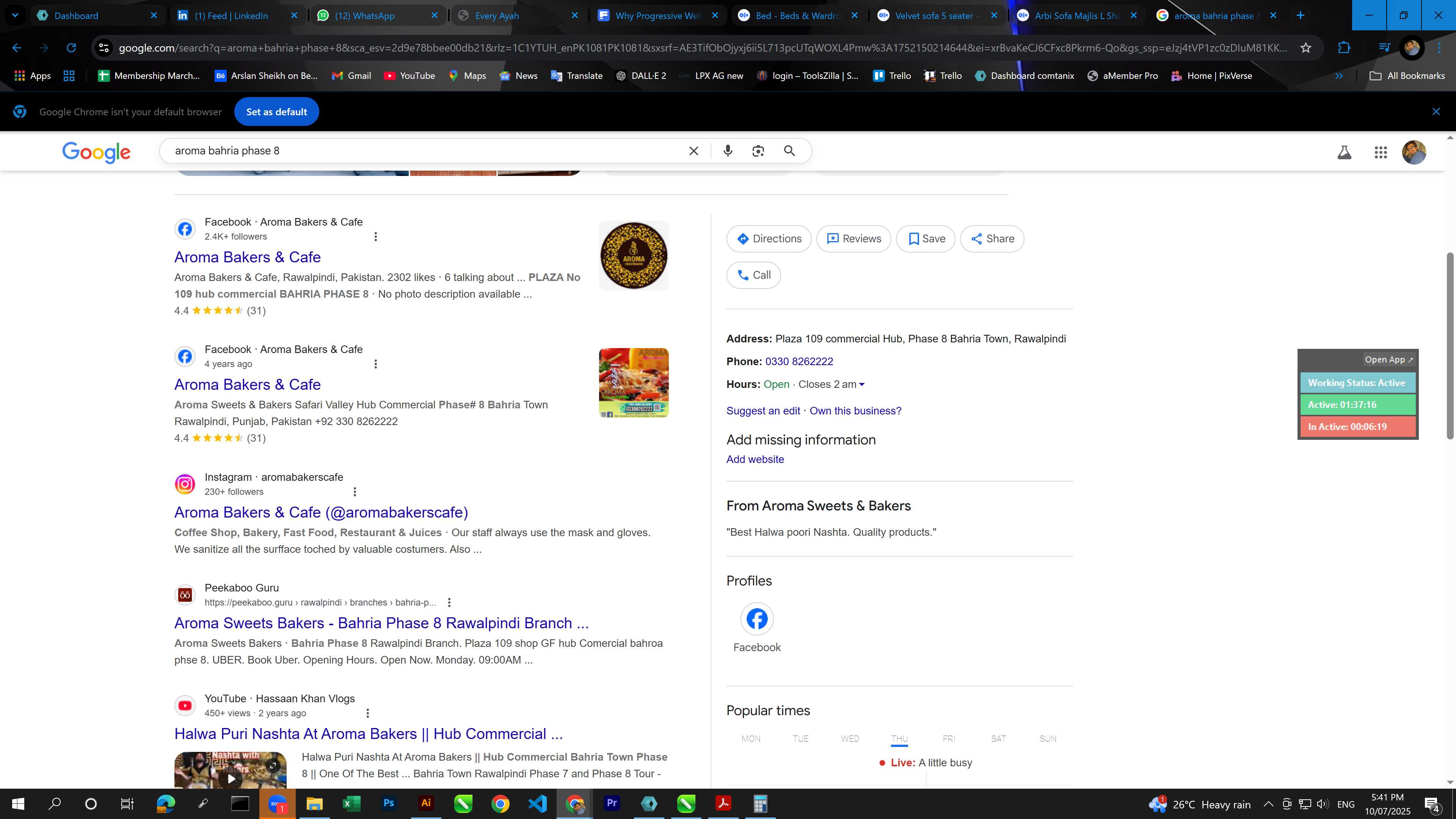Call the business
This screenshot has width=1456, height=819.
753,275
